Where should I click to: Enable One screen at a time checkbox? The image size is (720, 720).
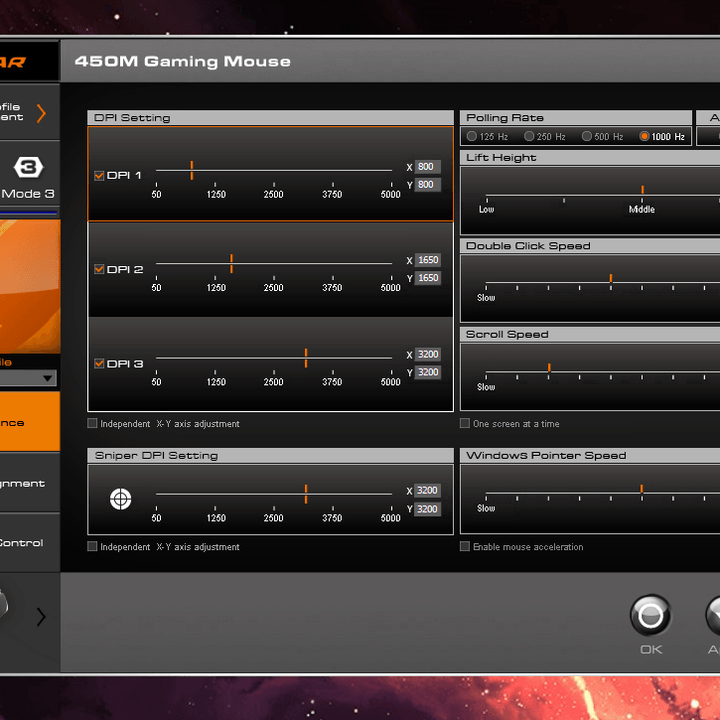pos(465,423)
